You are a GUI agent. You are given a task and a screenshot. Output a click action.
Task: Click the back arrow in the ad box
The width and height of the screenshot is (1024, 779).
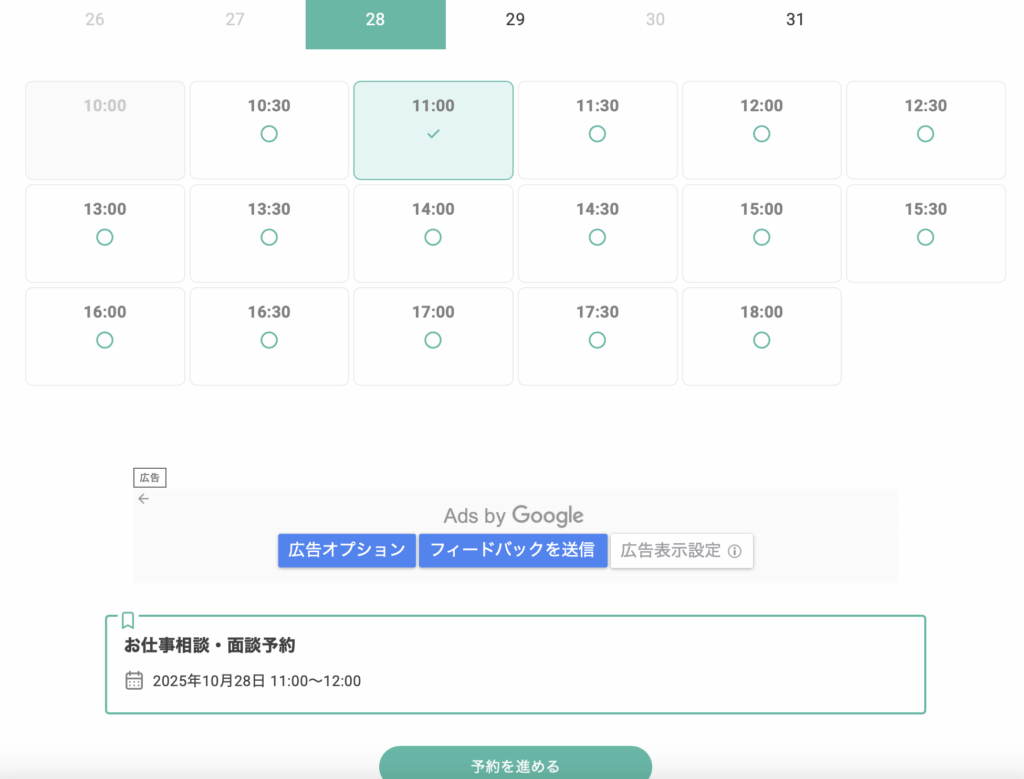[x=143, y=499]
